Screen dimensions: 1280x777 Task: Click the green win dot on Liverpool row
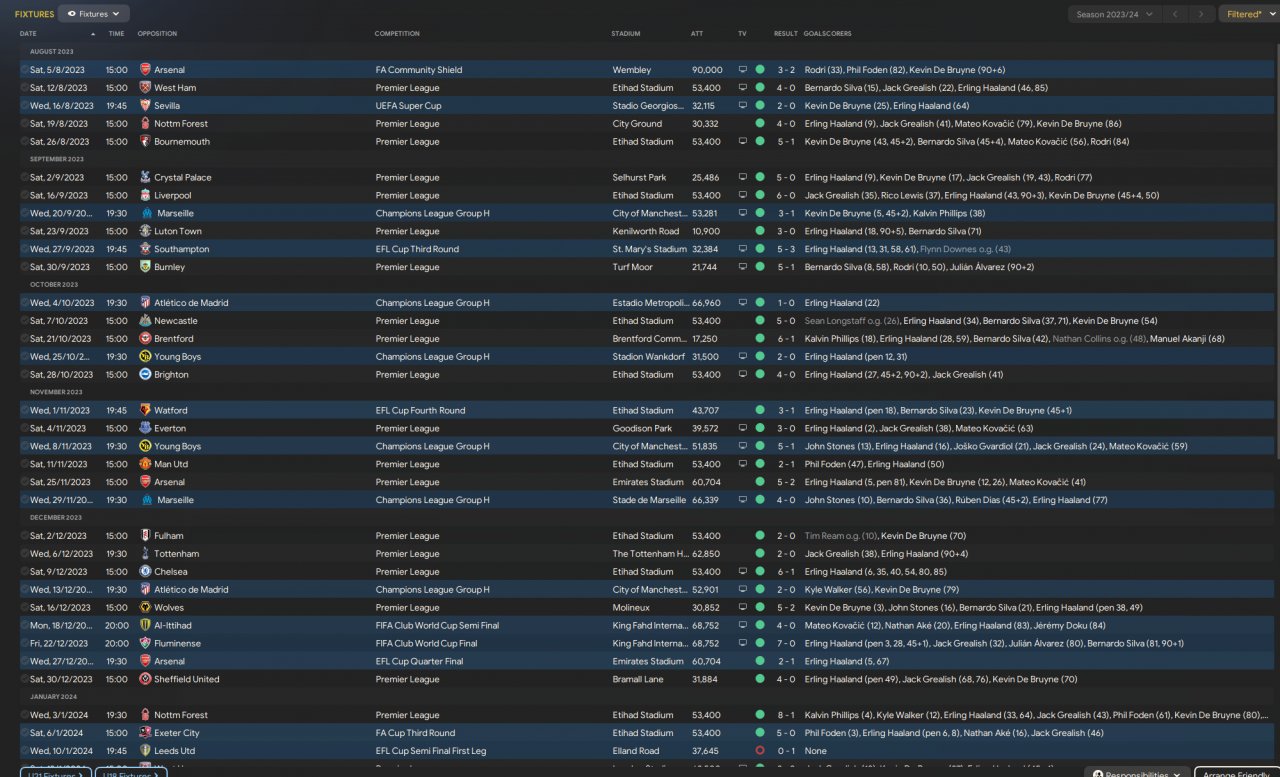(x=760, y=196)
